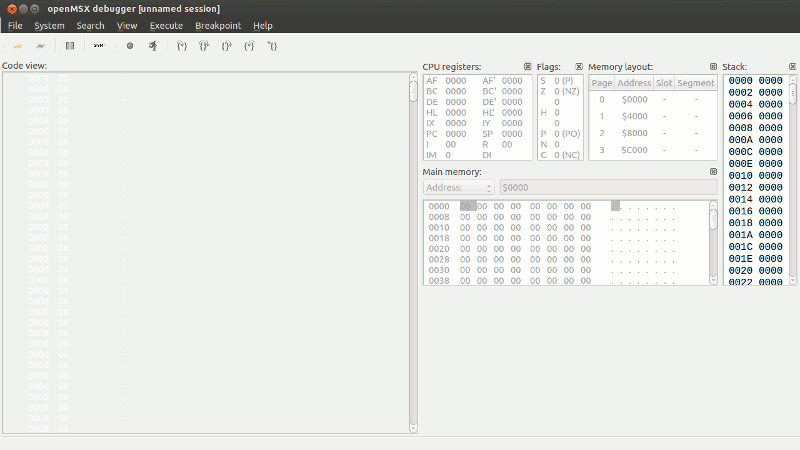Click the Main memory scroll up arrow
800x450 pixels.
pos(713,205)
